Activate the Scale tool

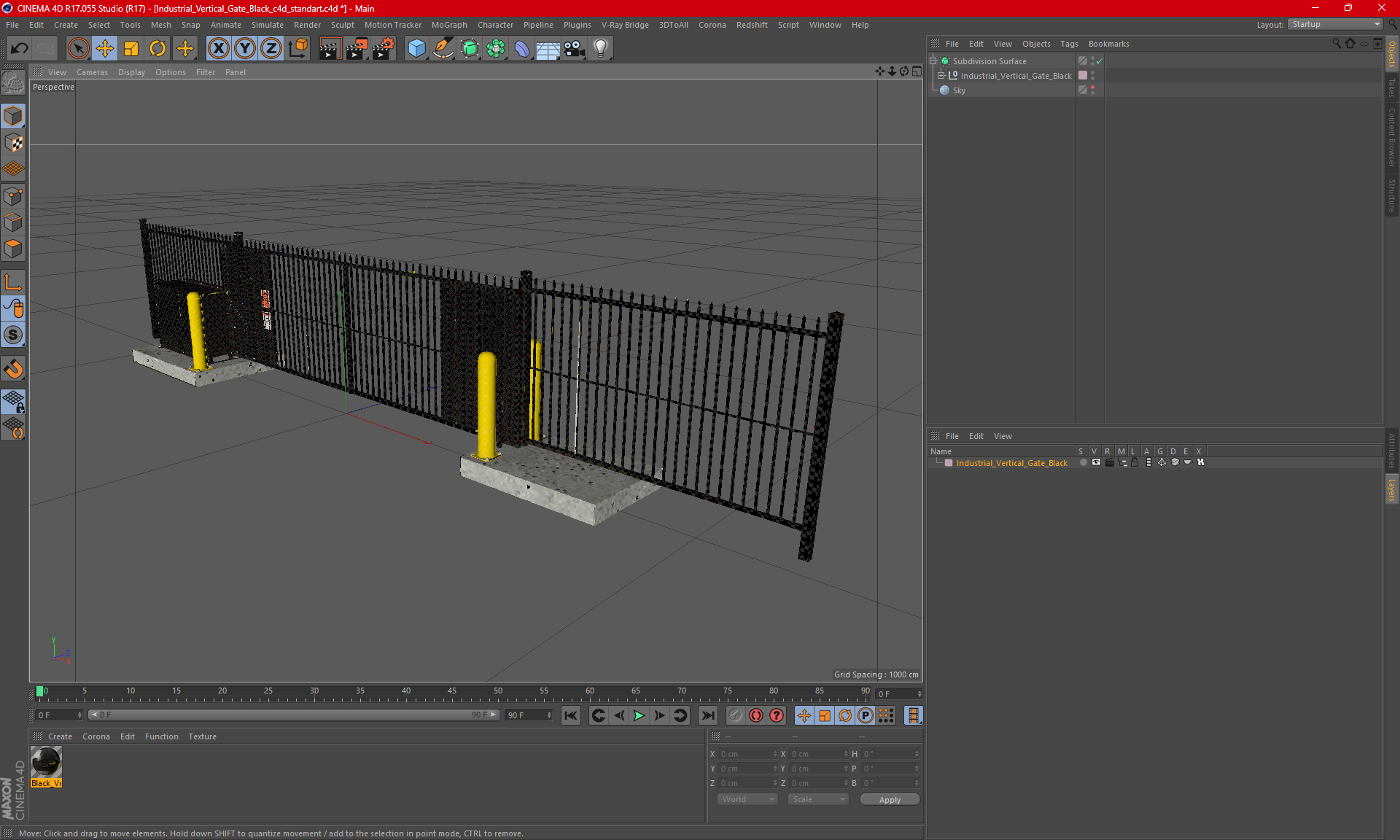click(x=131, y=48)
